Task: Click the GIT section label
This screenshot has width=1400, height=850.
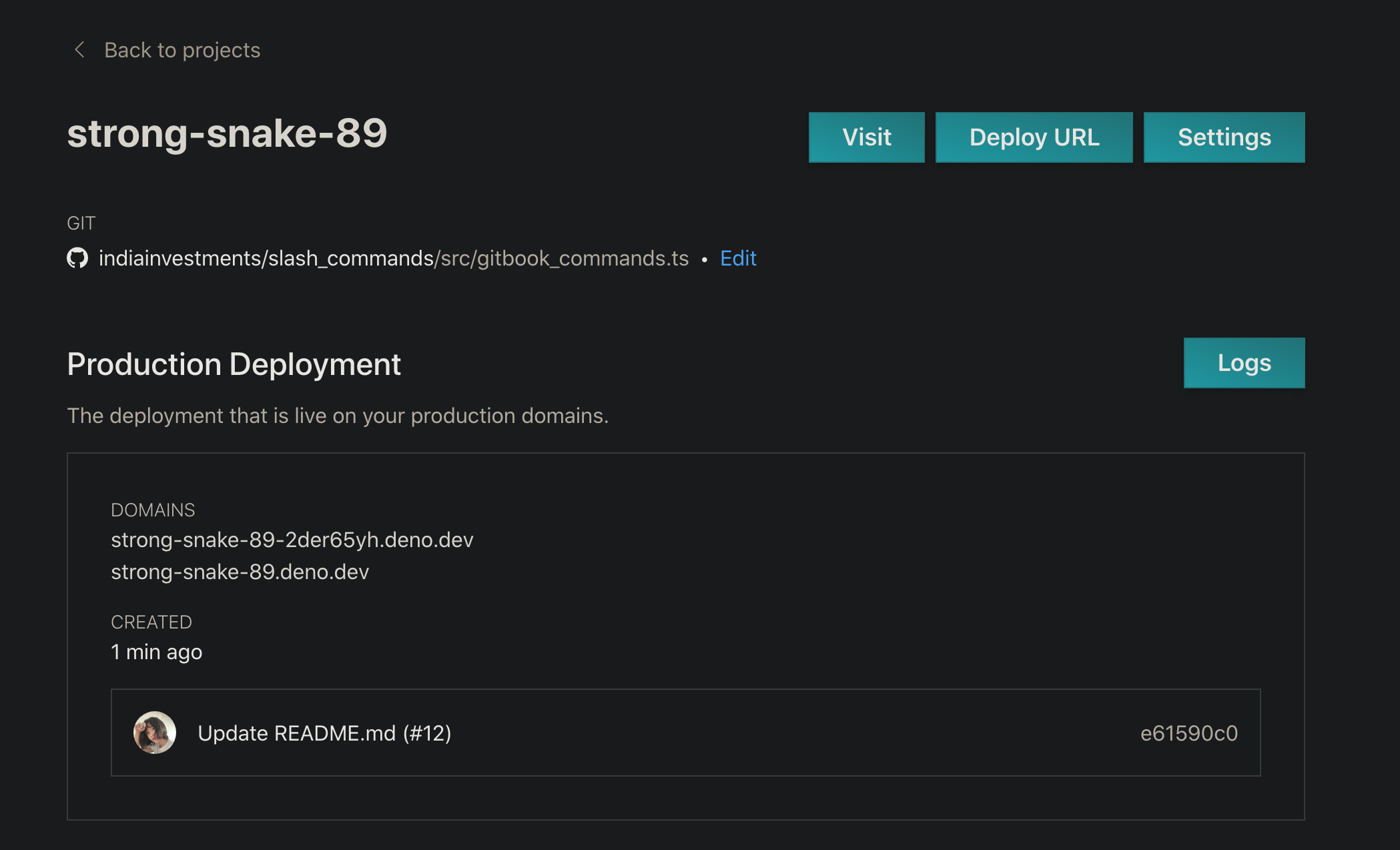Action: pyautogui.click(x=81, y=223)
